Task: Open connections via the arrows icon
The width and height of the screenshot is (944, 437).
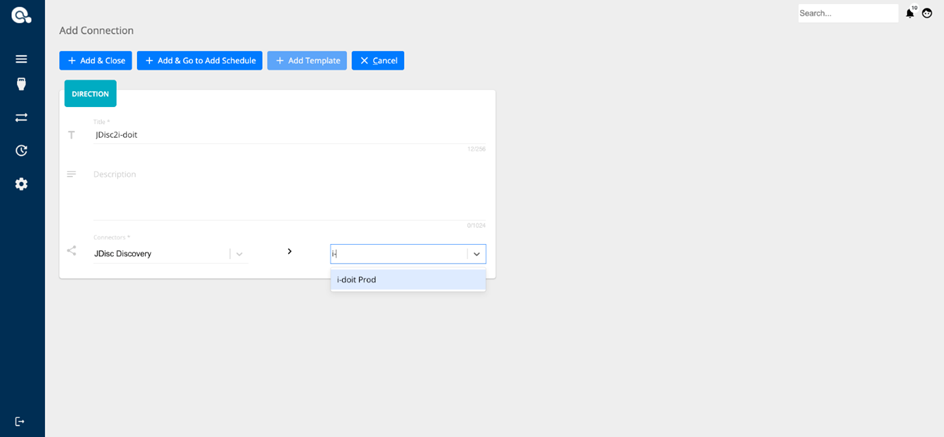Action: (x=21, y=118)
